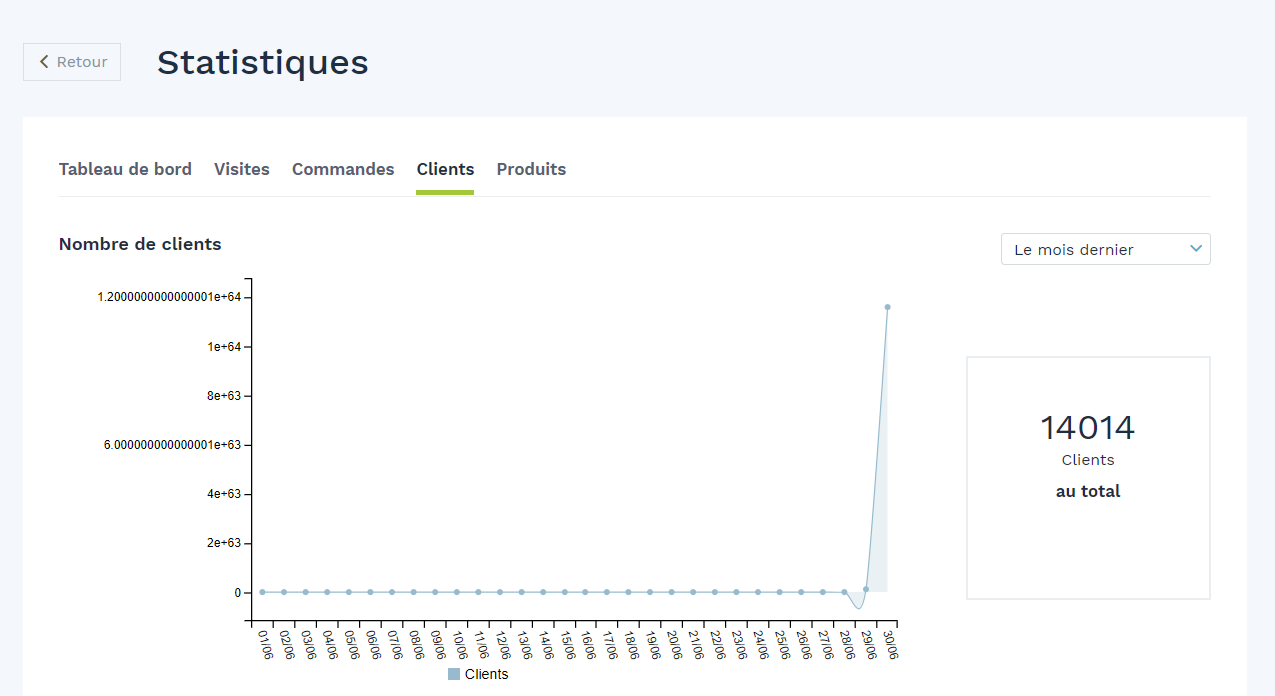Switch to the Visites tab
The height and width of the screenshot is (696, 1275).
(242, 169)
